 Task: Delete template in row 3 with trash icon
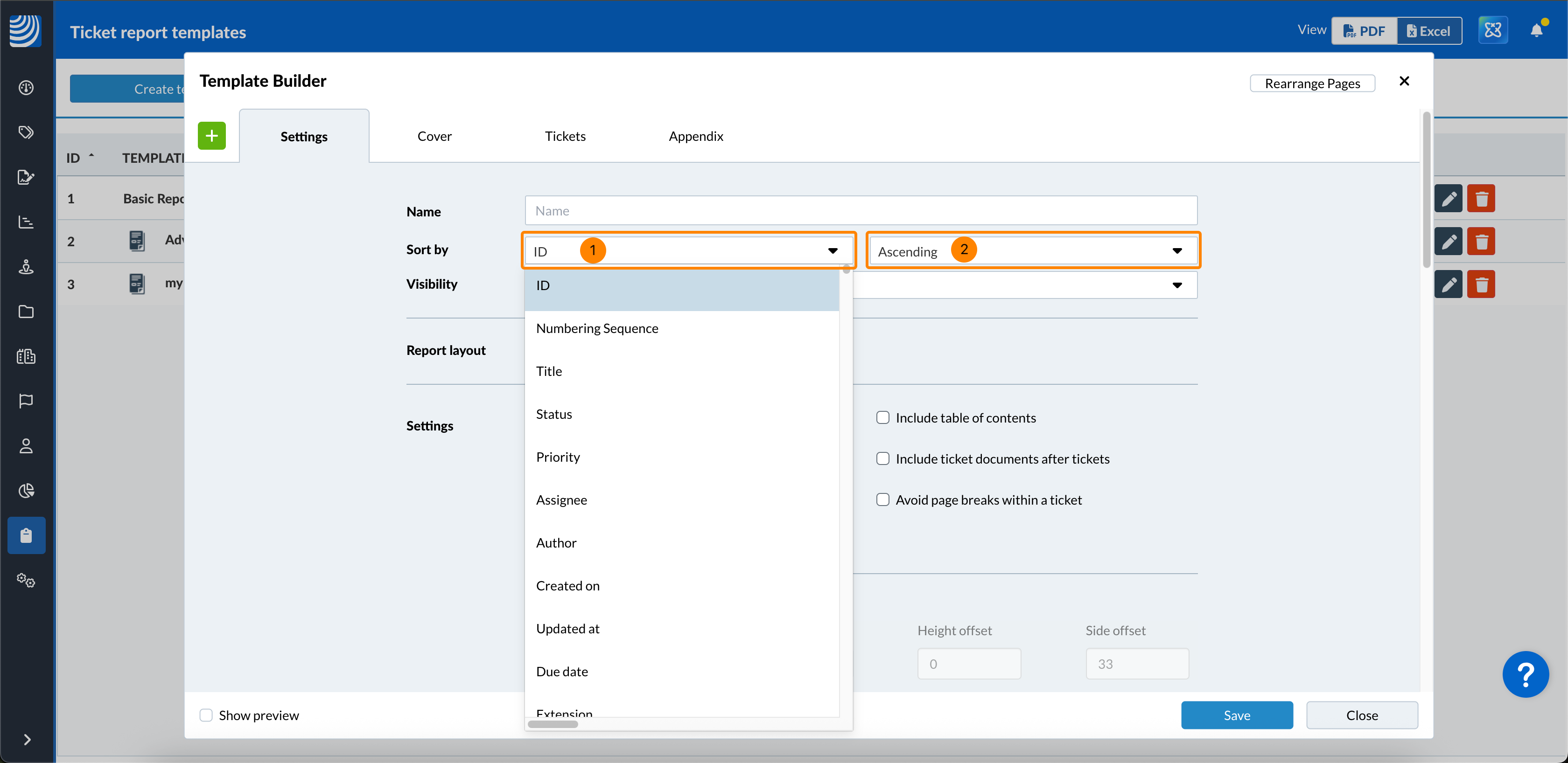pos(1481,284)
